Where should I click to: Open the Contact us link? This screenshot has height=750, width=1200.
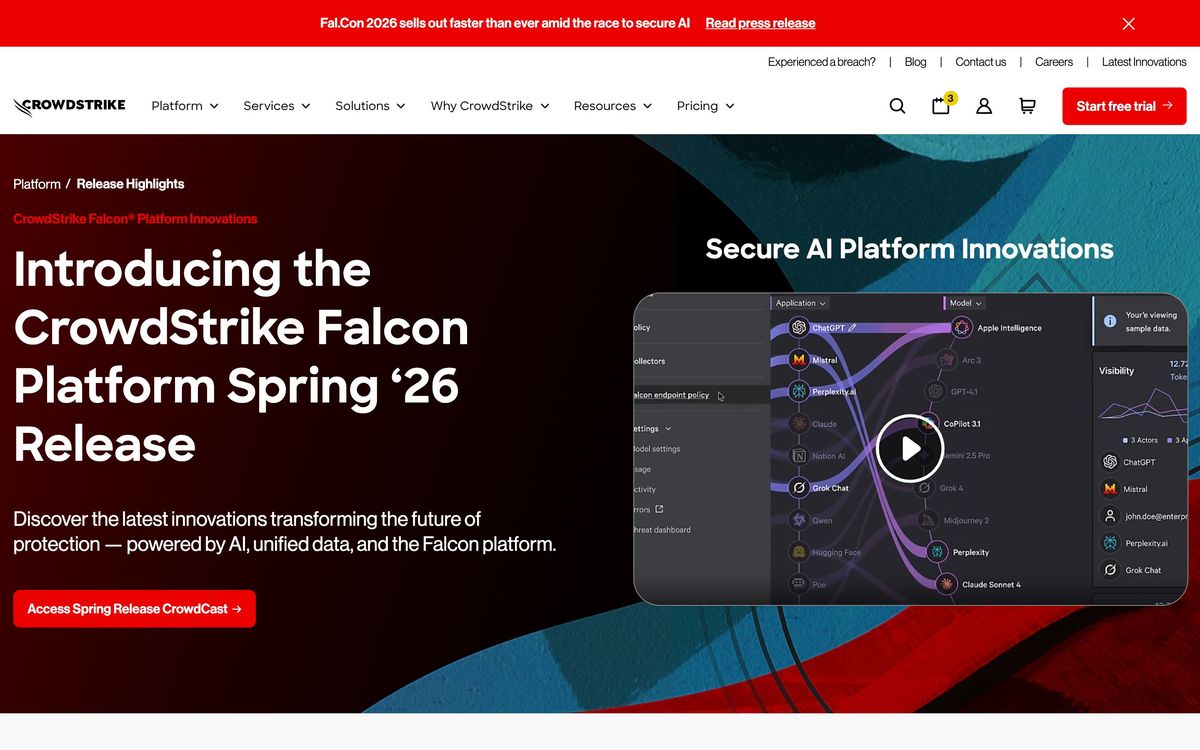click(x=980, y=62)
